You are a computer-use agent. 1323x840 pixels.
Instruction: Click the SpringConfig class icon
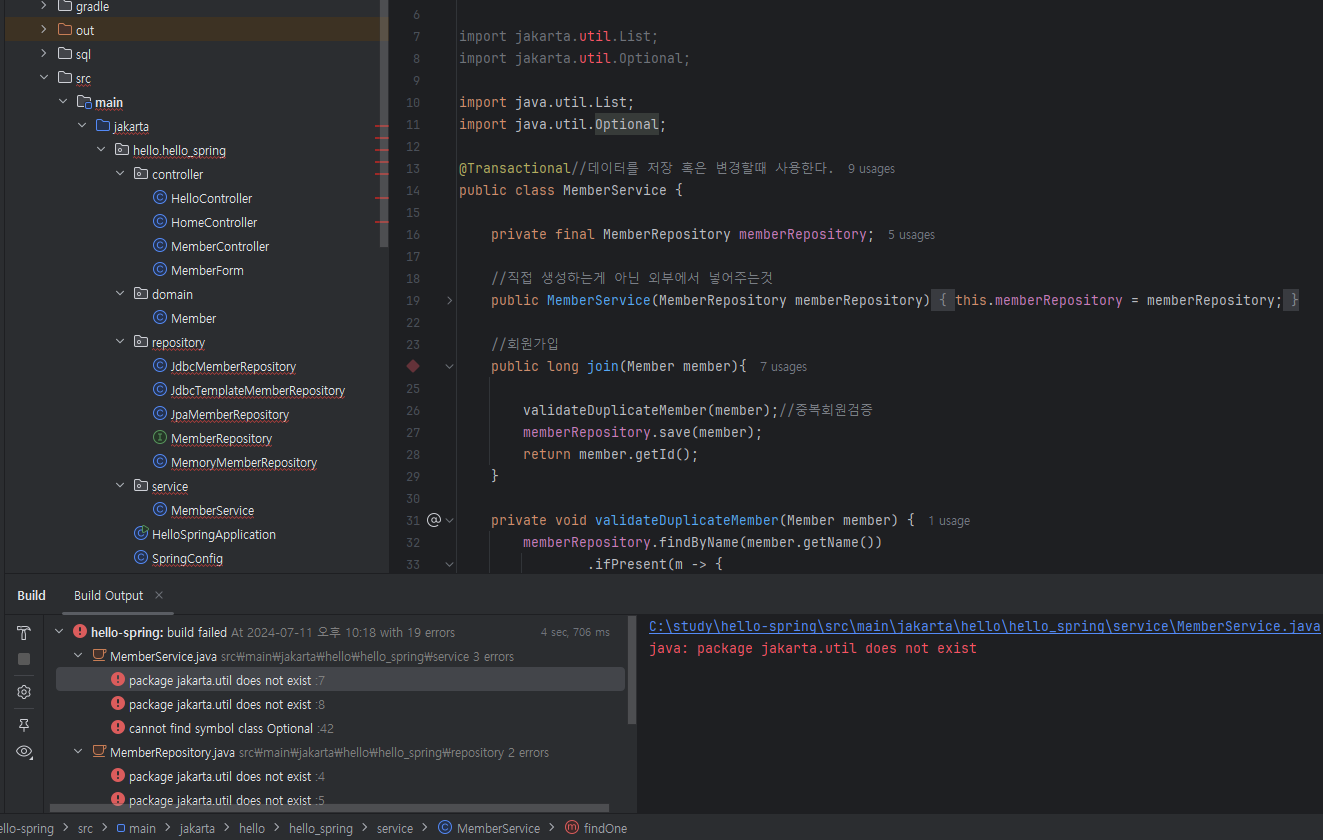click(x=141, y=558)
